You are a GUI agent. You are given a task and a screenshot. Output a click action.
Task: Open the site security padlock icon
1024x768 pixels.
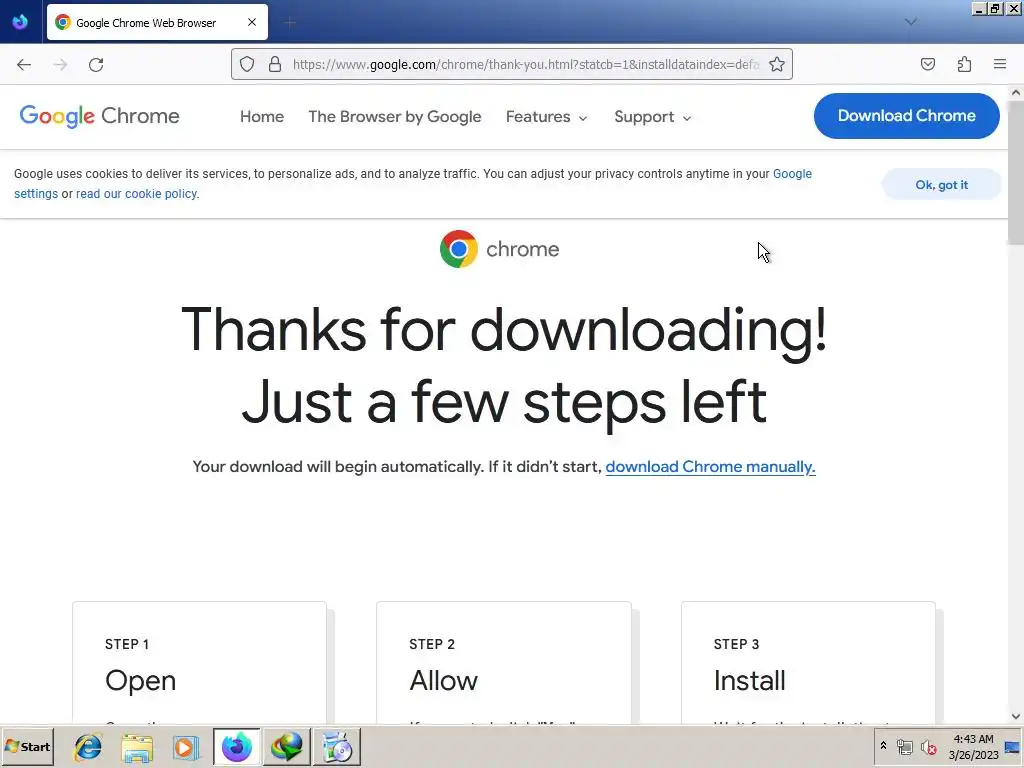275,64
